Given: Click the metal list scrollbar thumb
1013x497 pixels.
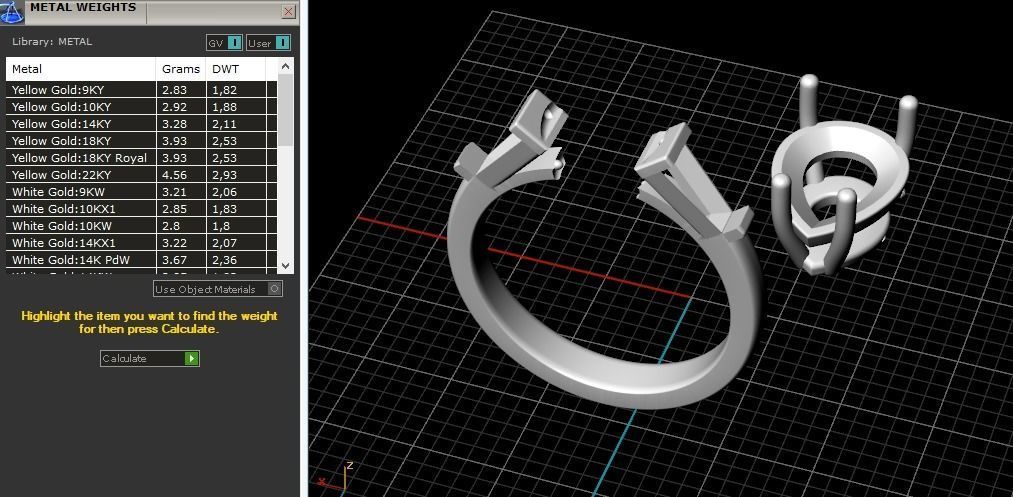Looking at the screenshot, I should click(x=286, y=109).
